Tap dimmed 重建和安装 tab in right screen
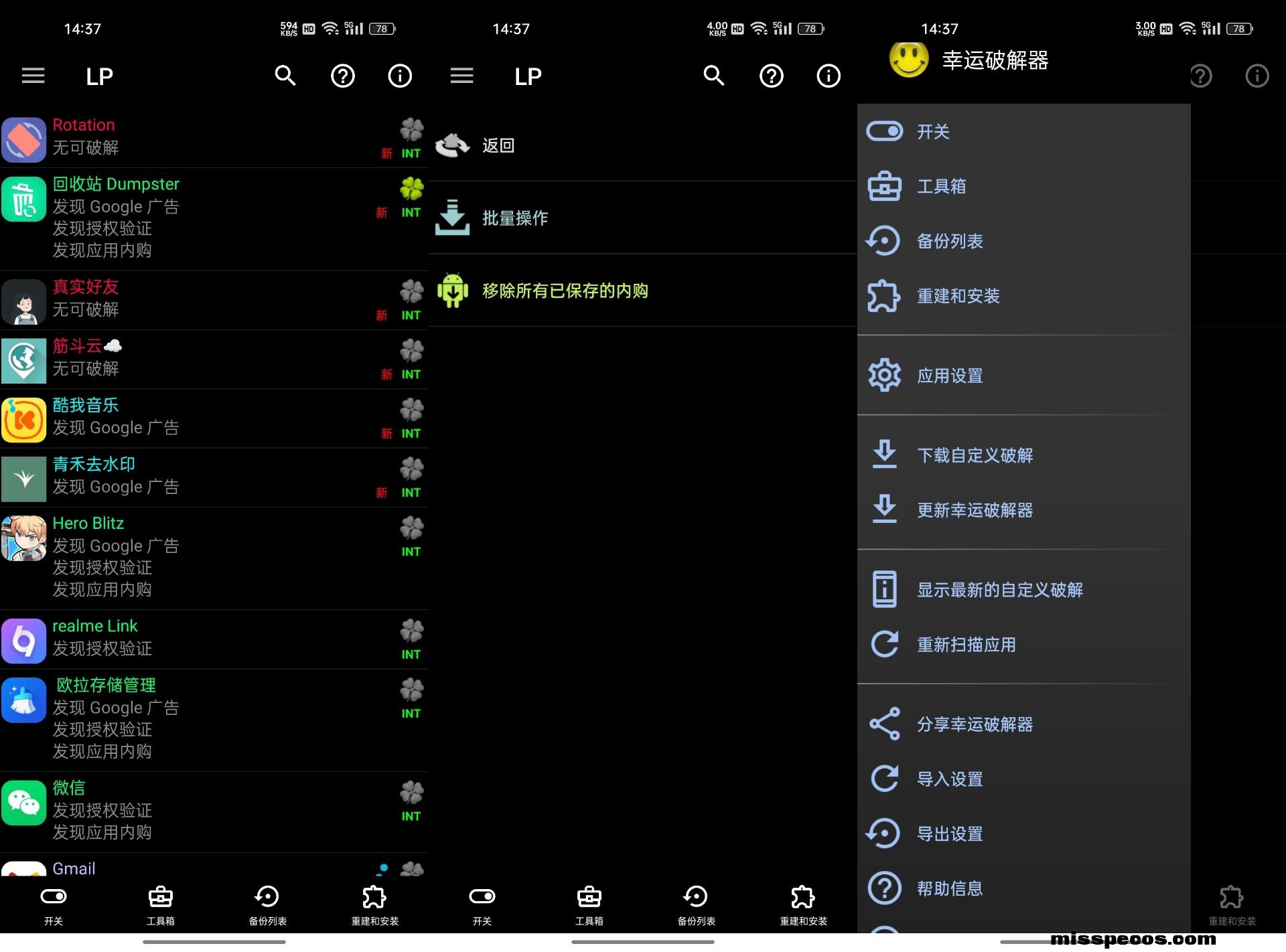This screenshot has width=1286, height=952. [x=1232, y=906]
